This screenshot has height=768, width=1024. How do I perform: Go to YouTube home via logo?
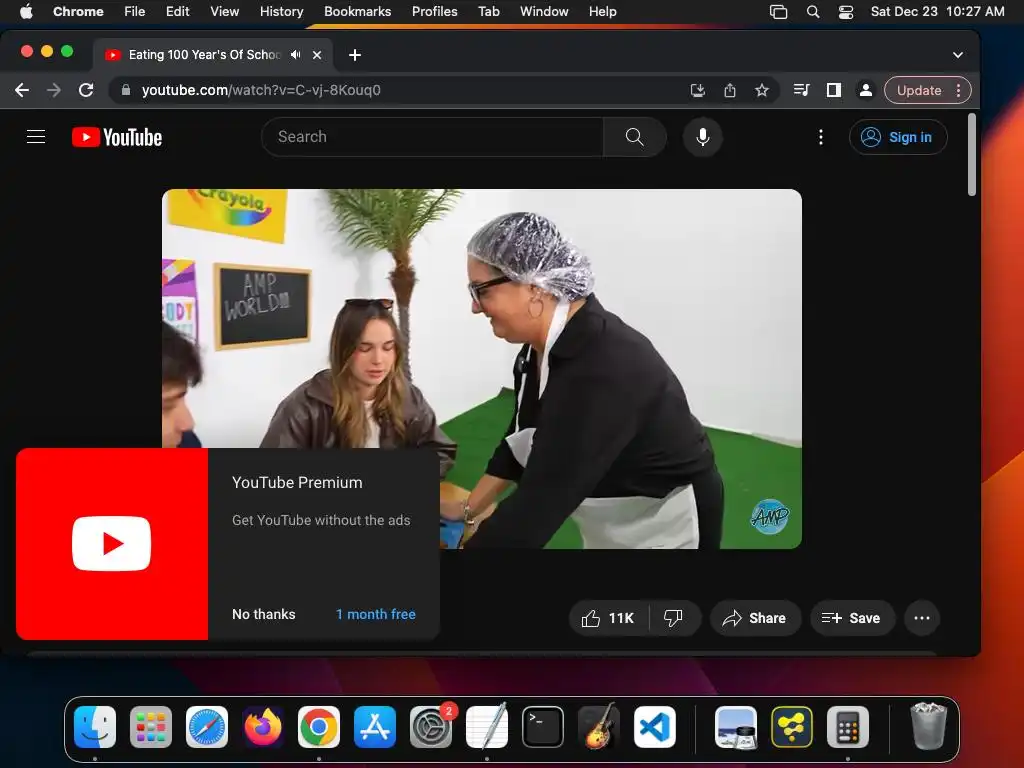tap(117, 137)
